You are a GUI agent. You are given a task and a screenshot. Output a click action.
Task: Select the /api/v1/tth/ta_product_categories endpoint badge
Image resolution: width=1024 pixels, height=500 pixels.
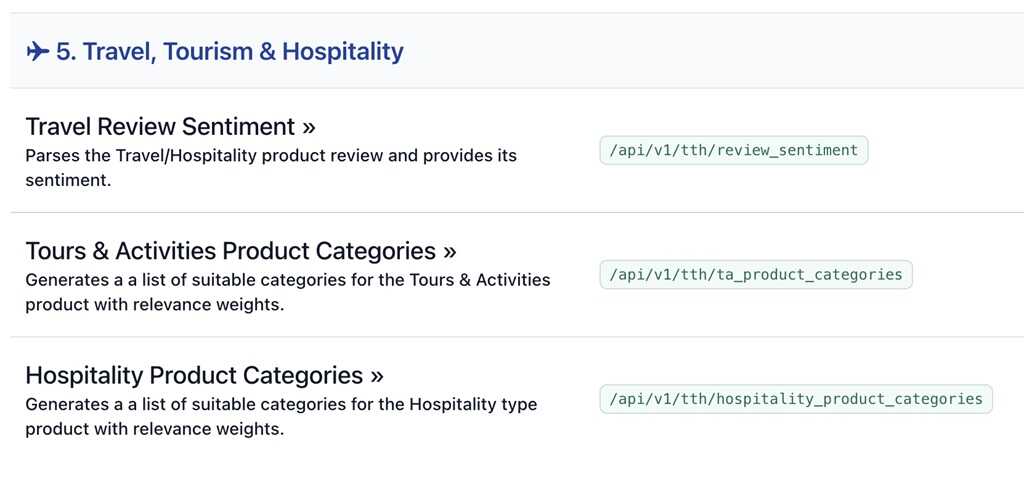click(x=755, y=275)
